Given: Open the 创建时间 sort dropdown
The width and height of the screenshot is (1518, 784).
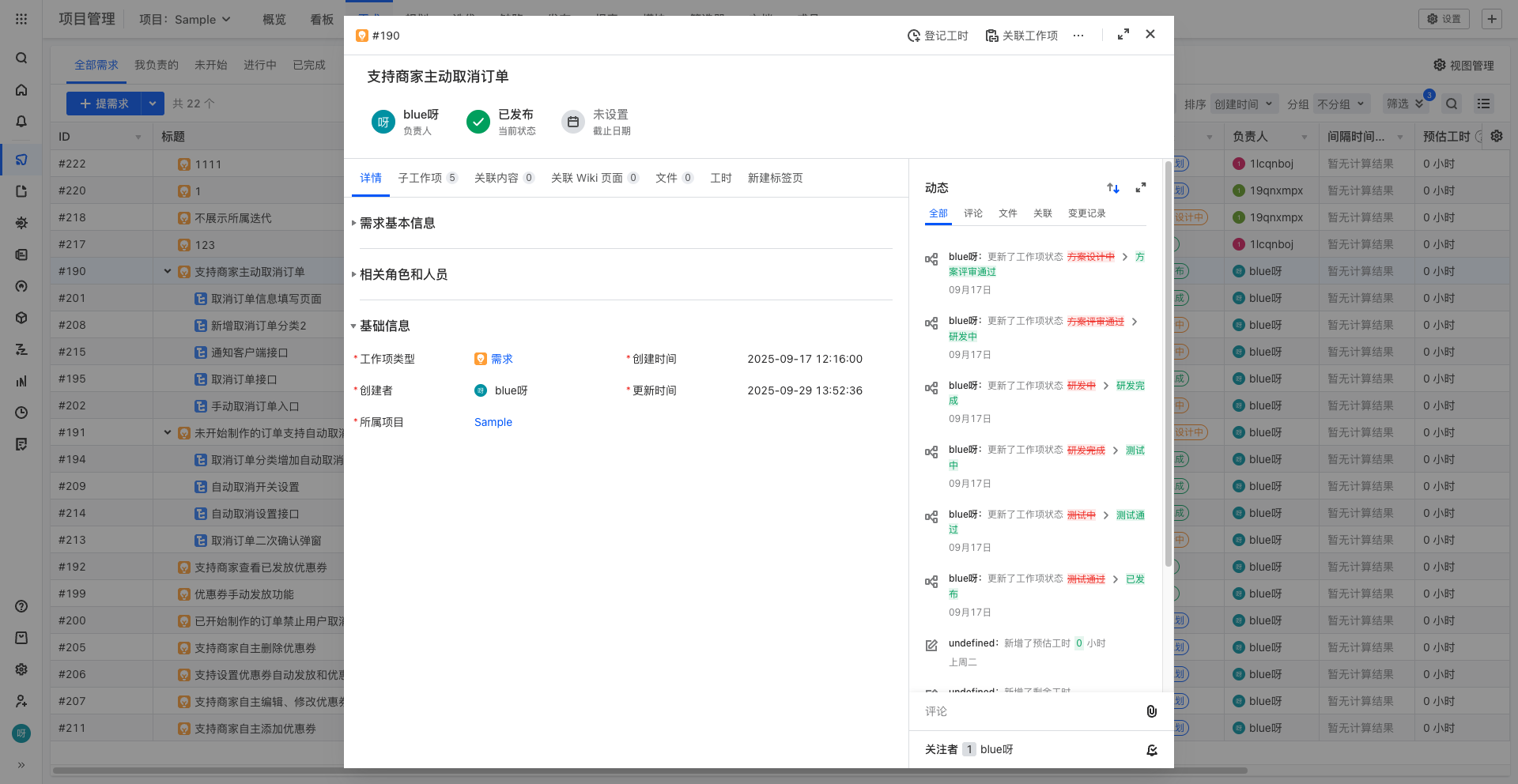Looking at the screenshot, I should click(1244, 104).
